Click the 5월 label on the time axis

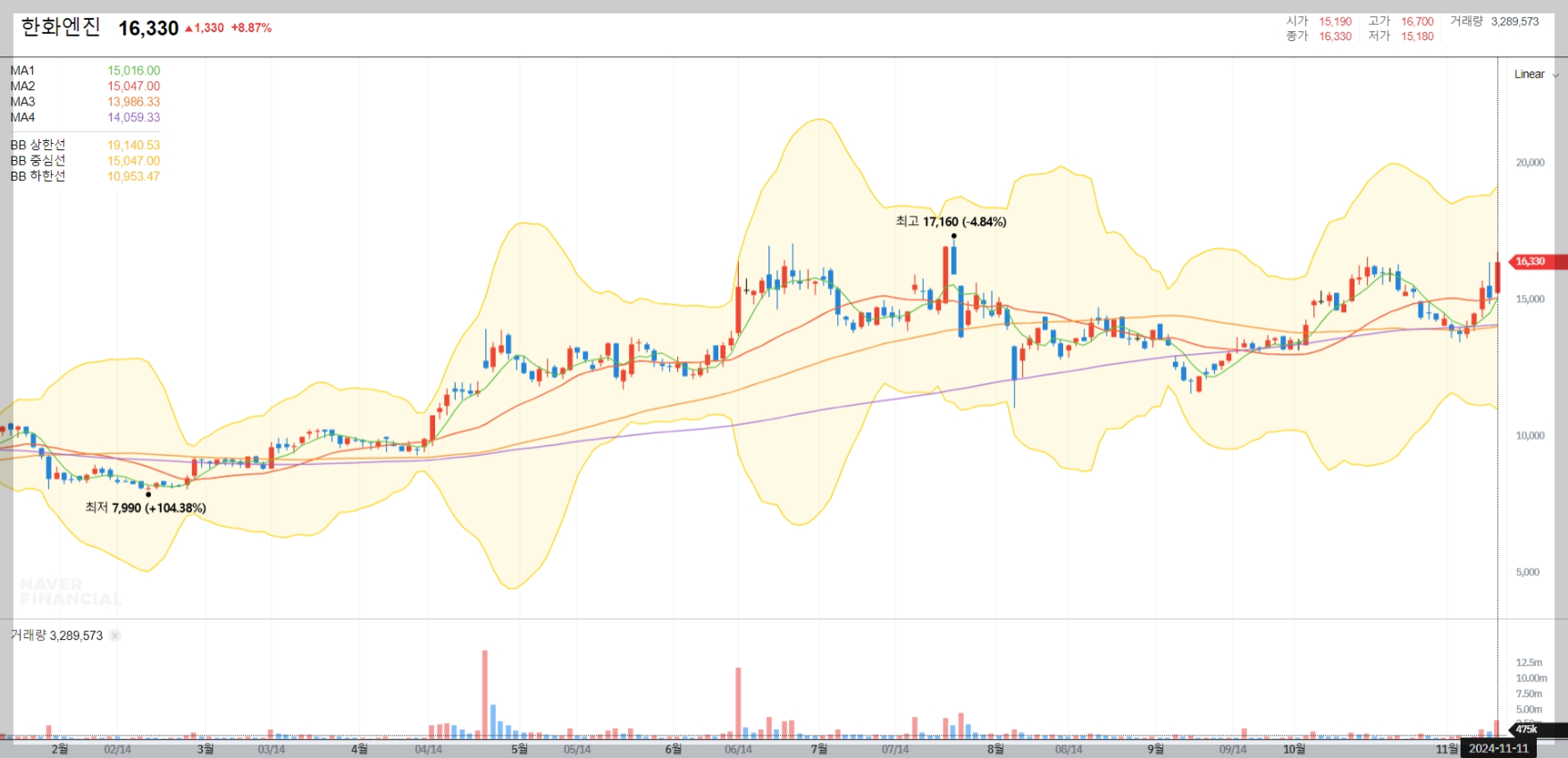click(x=519, y=749)
